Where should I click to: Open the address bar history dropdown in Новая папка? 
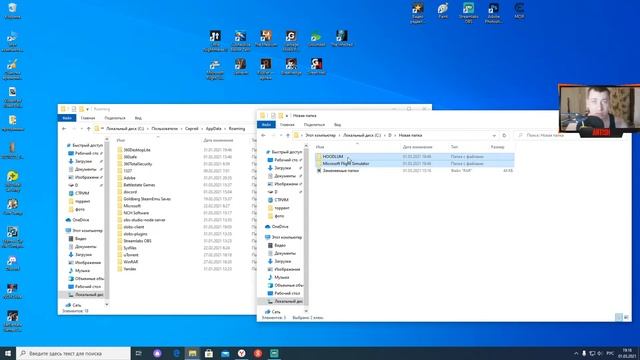[x=494, y=135]
